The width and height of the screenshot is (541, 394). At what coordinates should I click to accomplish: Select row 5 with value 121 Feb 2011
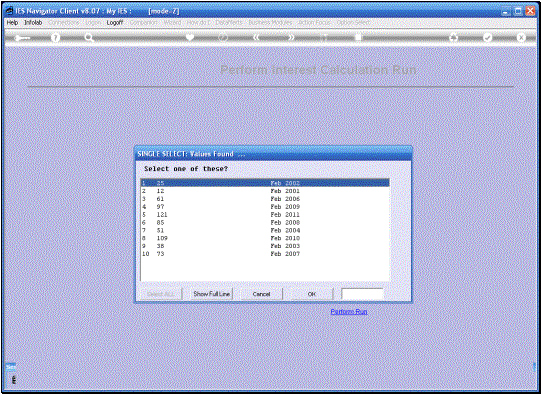(265, 215)
